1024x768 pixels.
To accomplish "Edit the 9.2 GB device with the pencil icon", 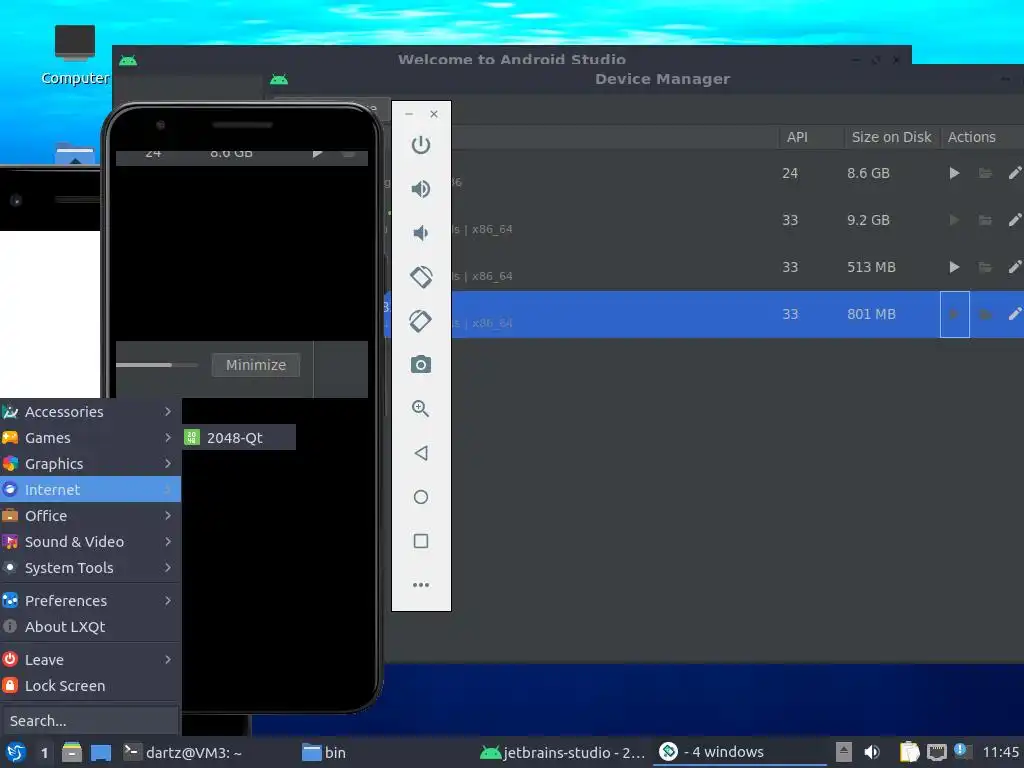I will [x=1014, y=220].
